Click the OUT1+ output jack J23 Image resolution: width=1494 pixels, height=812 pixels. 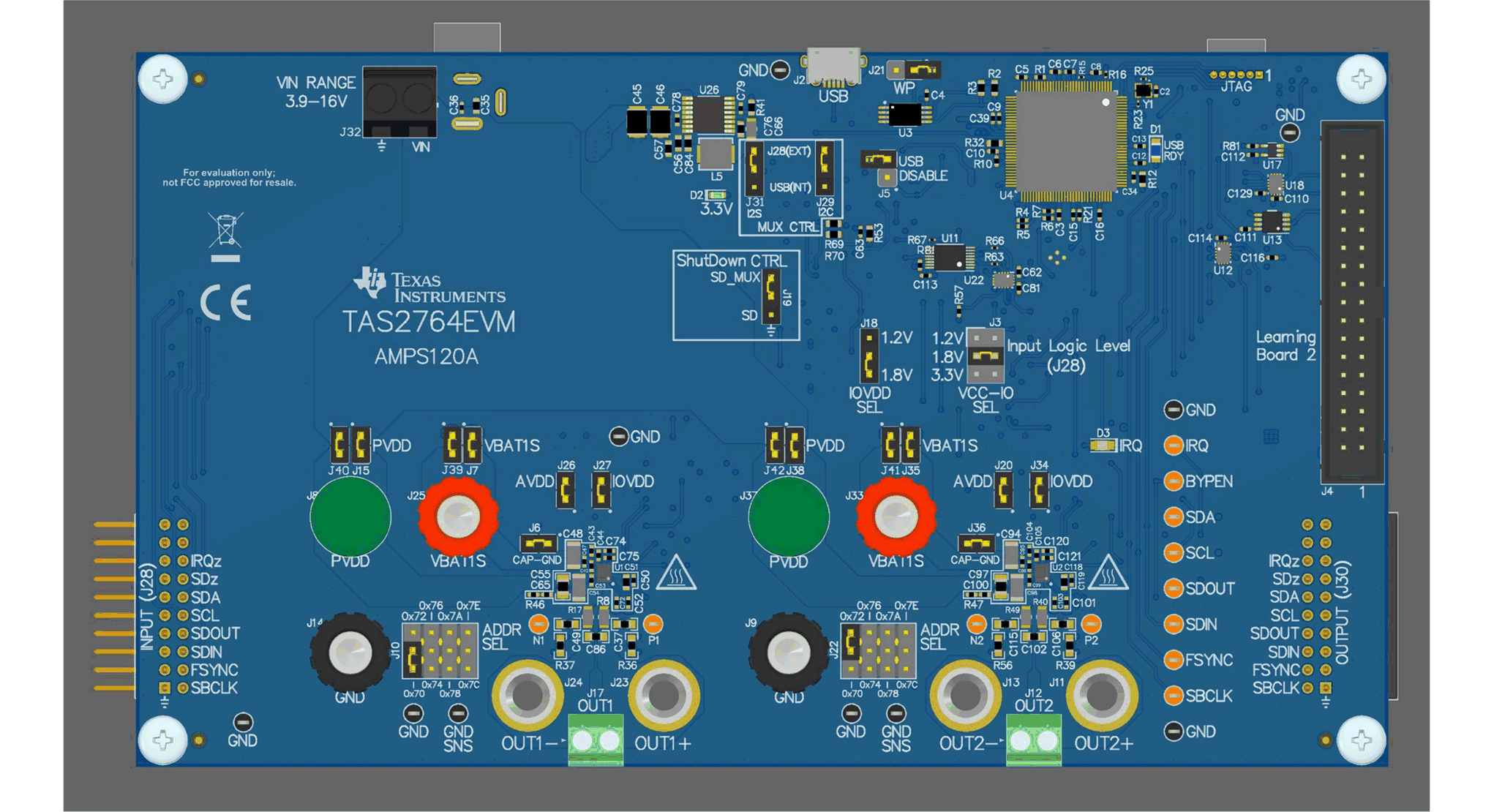pyautogui.click(x=664, y=696)
